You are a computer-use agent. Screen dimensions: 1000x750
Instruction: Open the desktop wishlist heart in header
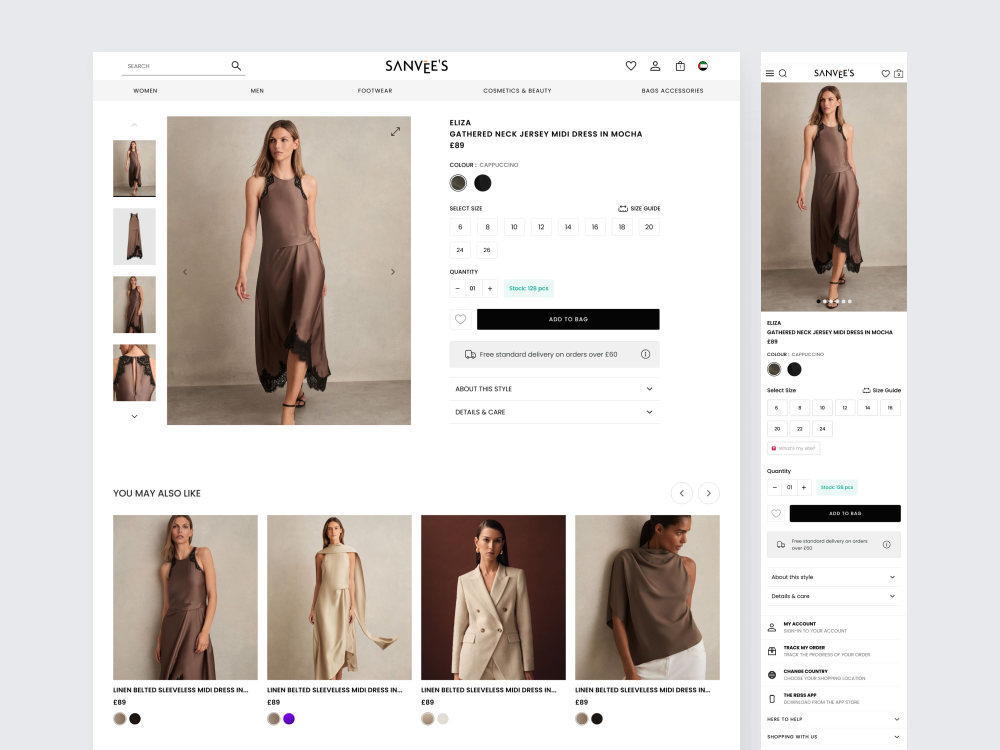(631, 66)
